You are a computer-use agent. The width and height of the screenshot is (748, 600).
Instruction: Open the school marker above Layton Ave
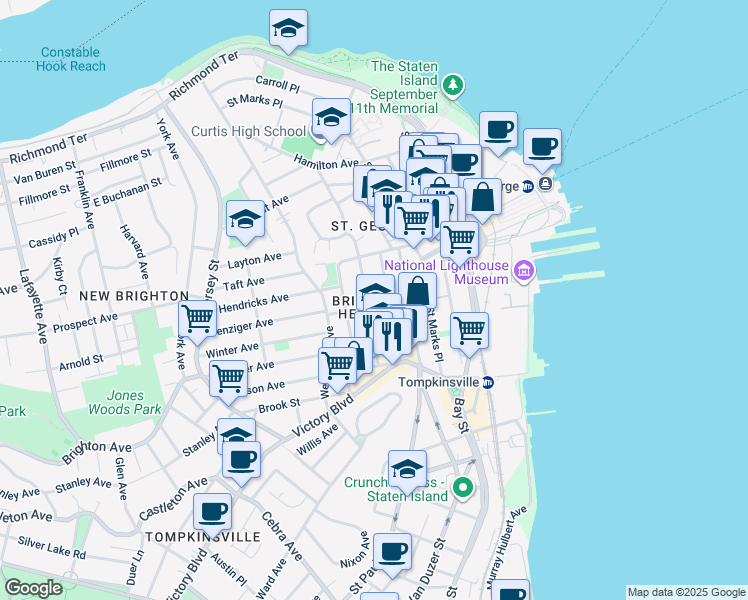click(245, 219)
